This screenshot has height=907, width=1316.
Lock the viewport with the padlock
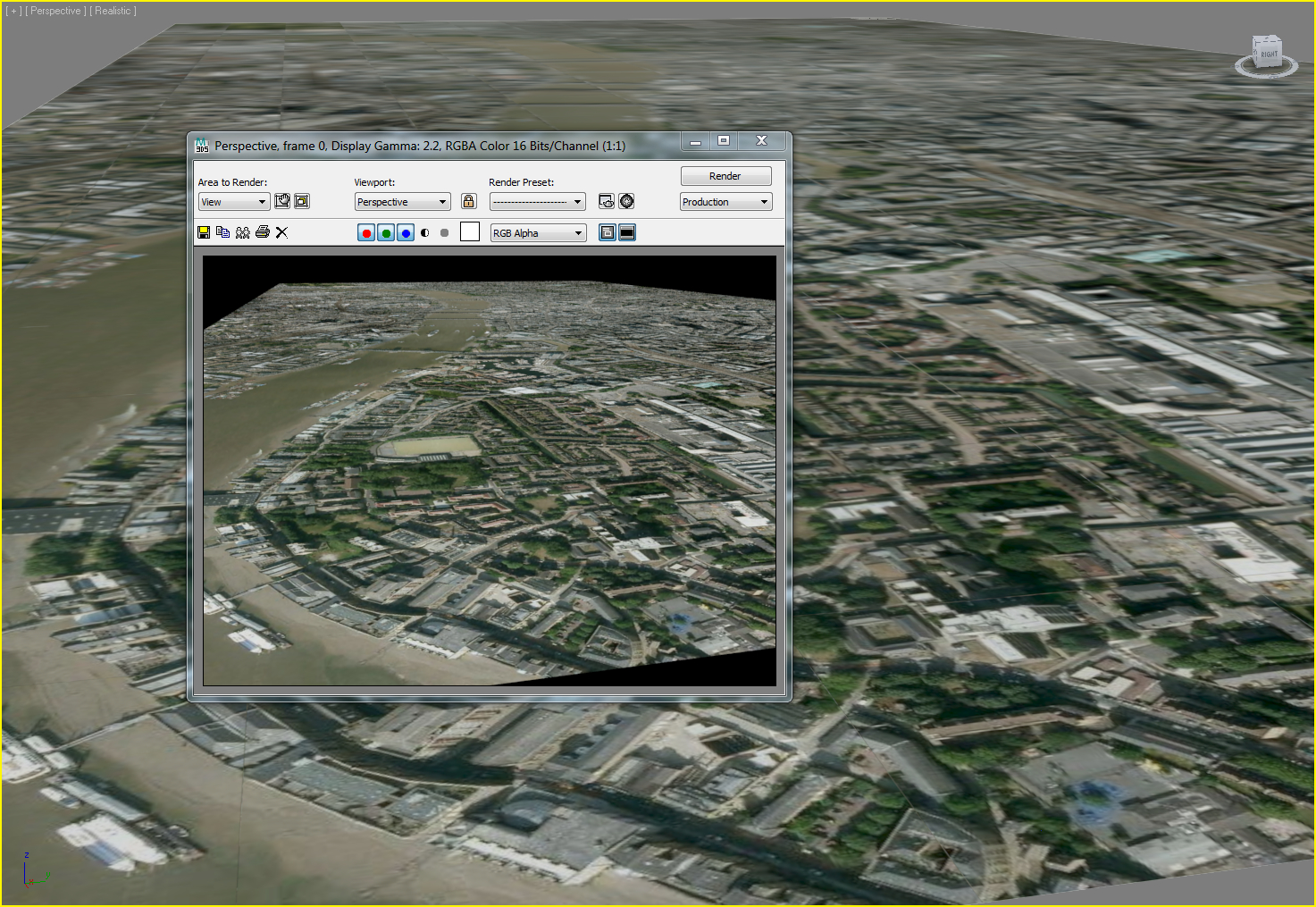468,201
